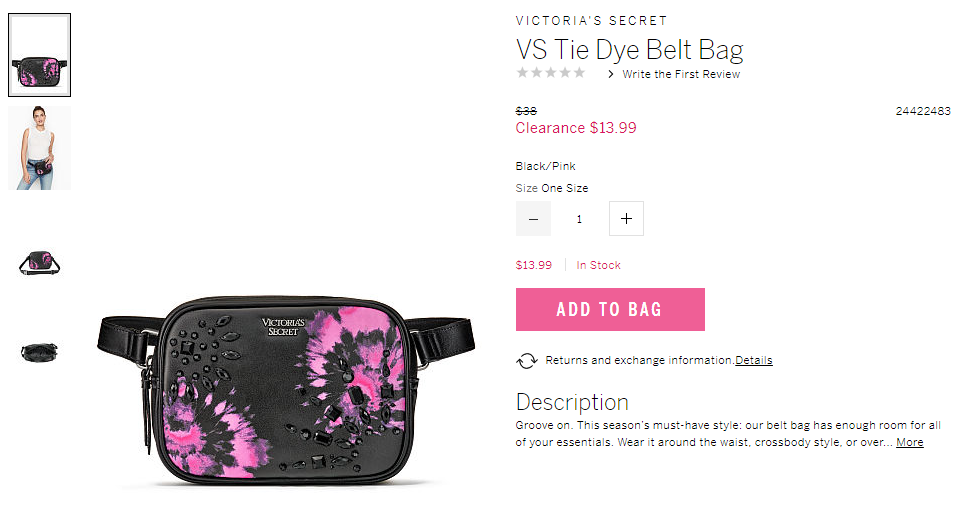The width and height of the screenshot is (962, 518).
Task: Select the Black/Pink color label
Action: (545, 166)
